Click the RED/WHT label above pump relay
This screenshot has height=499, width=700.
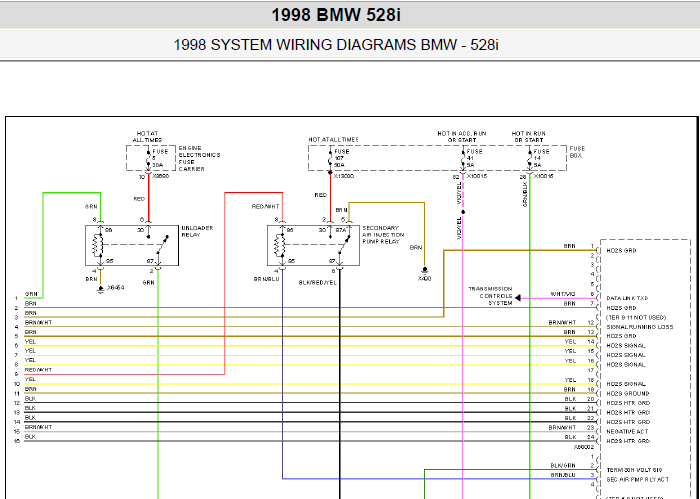pos(265,207)
